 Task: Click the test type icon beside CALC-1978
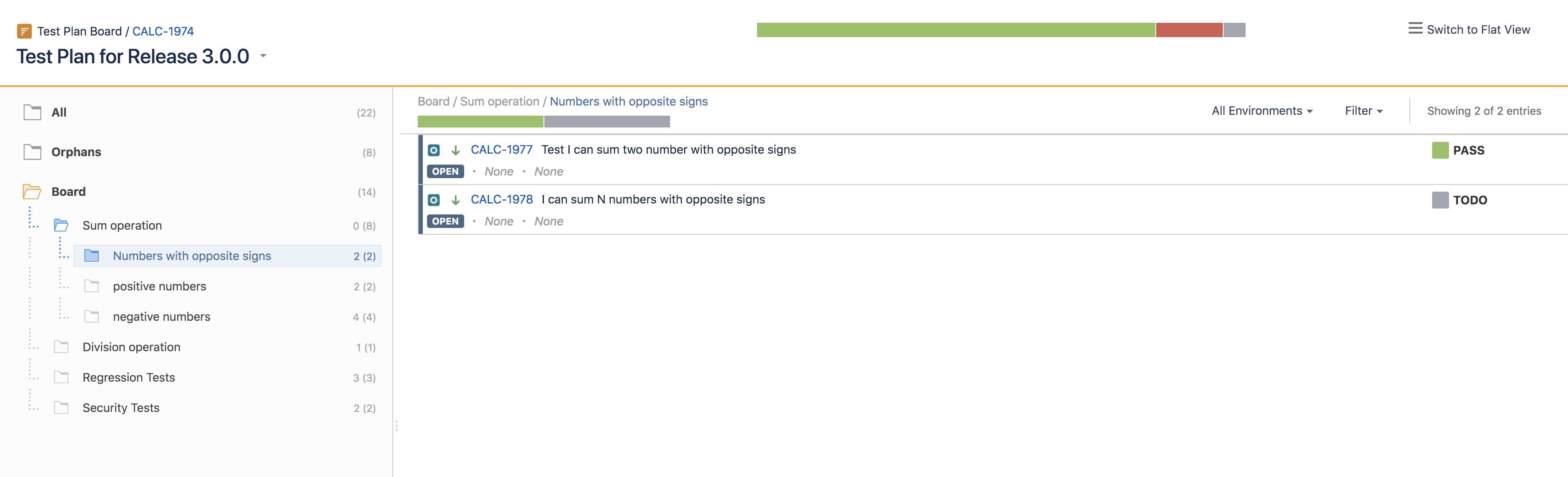point(433,200)
